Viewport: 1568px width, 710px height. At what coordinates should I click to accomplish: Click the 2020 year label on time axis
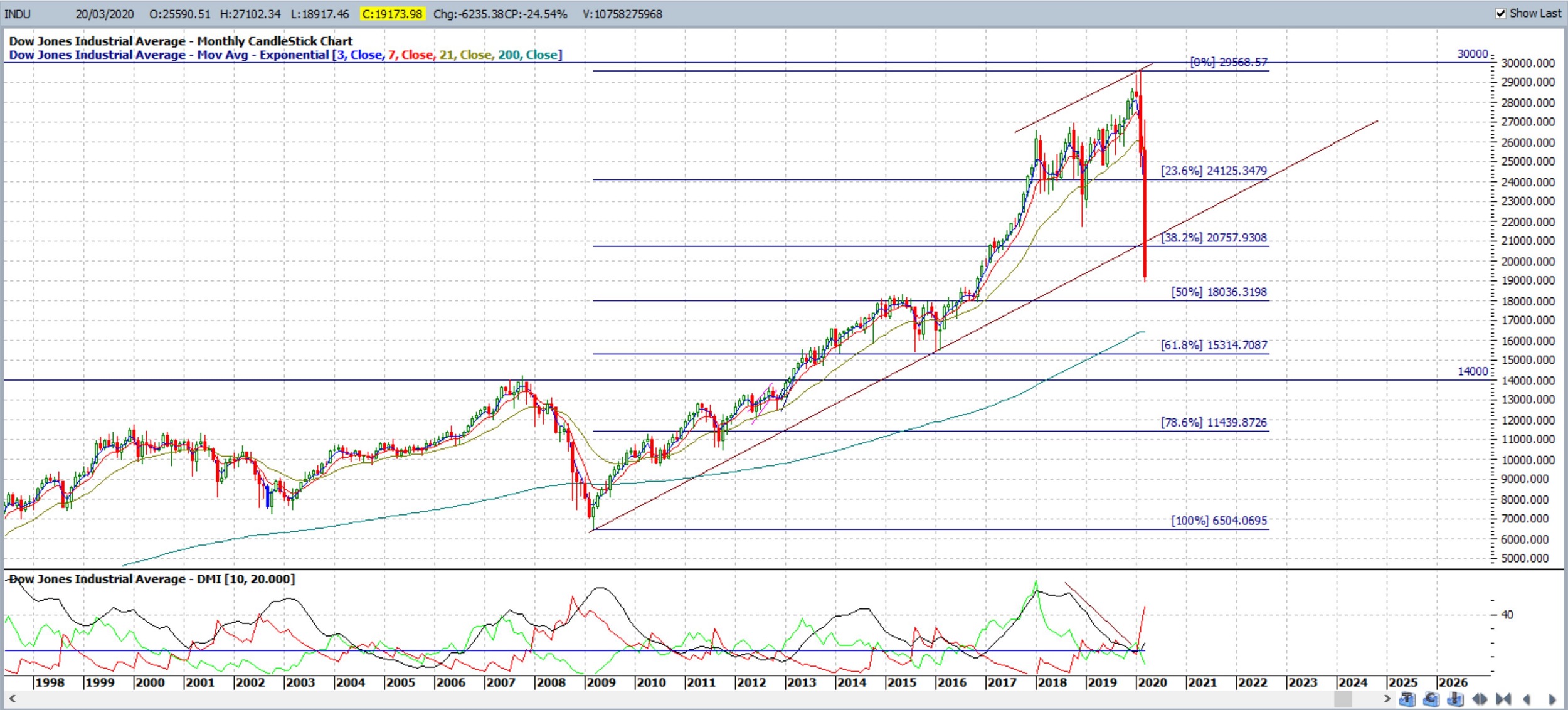1152,682
